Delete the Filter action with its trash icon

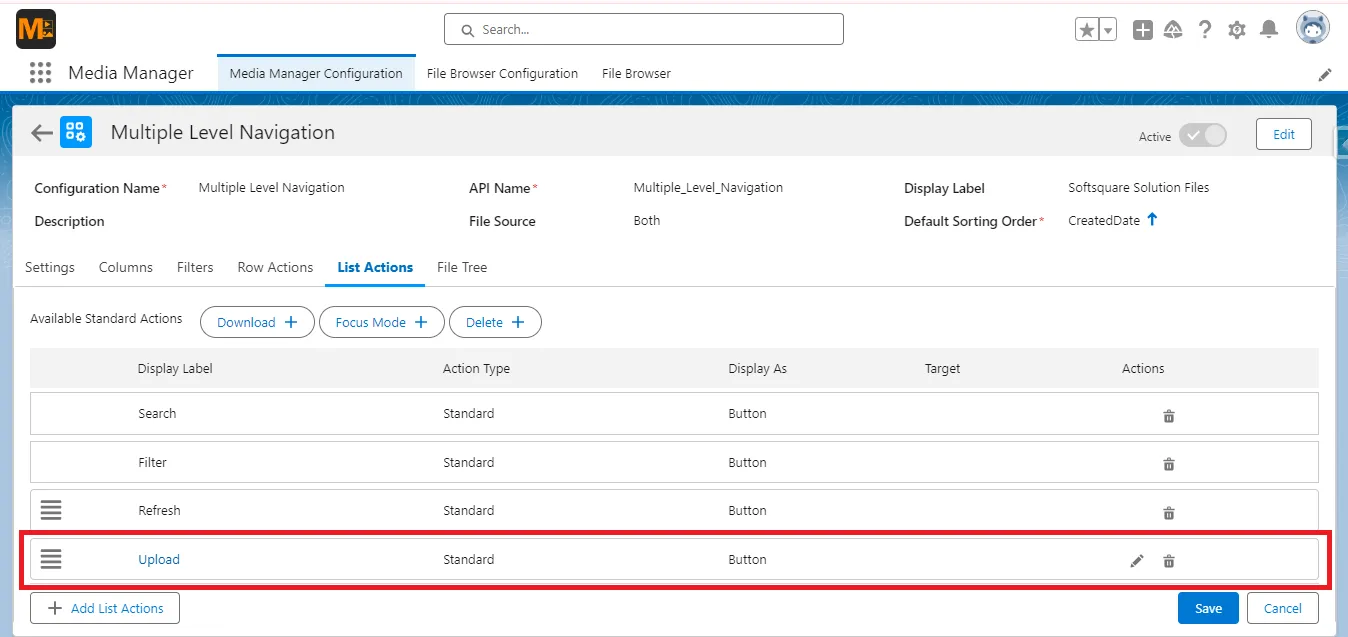(1168, 464)
